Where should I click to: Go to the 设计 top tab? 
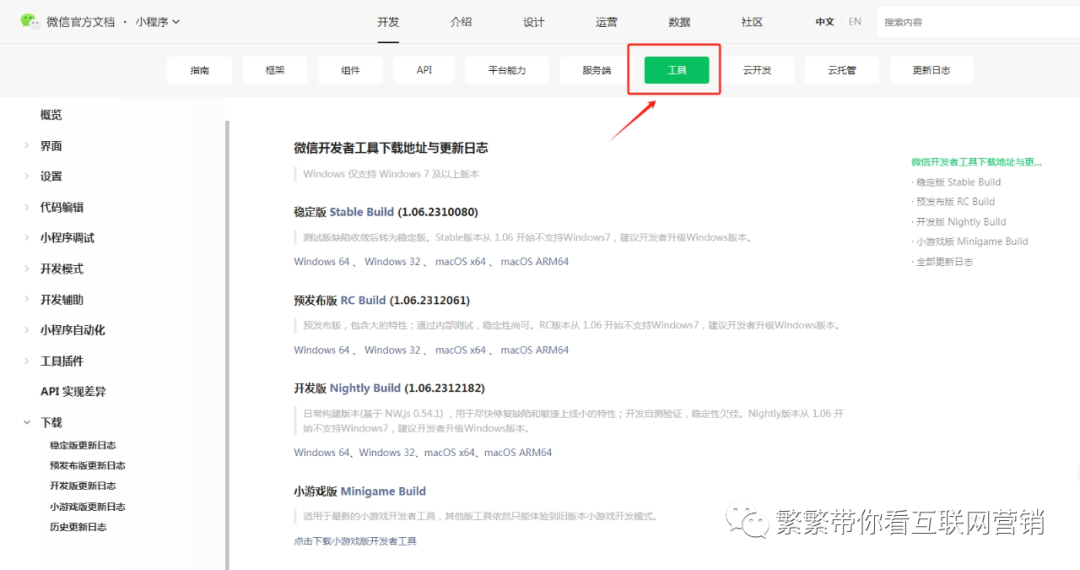point(534,22)
